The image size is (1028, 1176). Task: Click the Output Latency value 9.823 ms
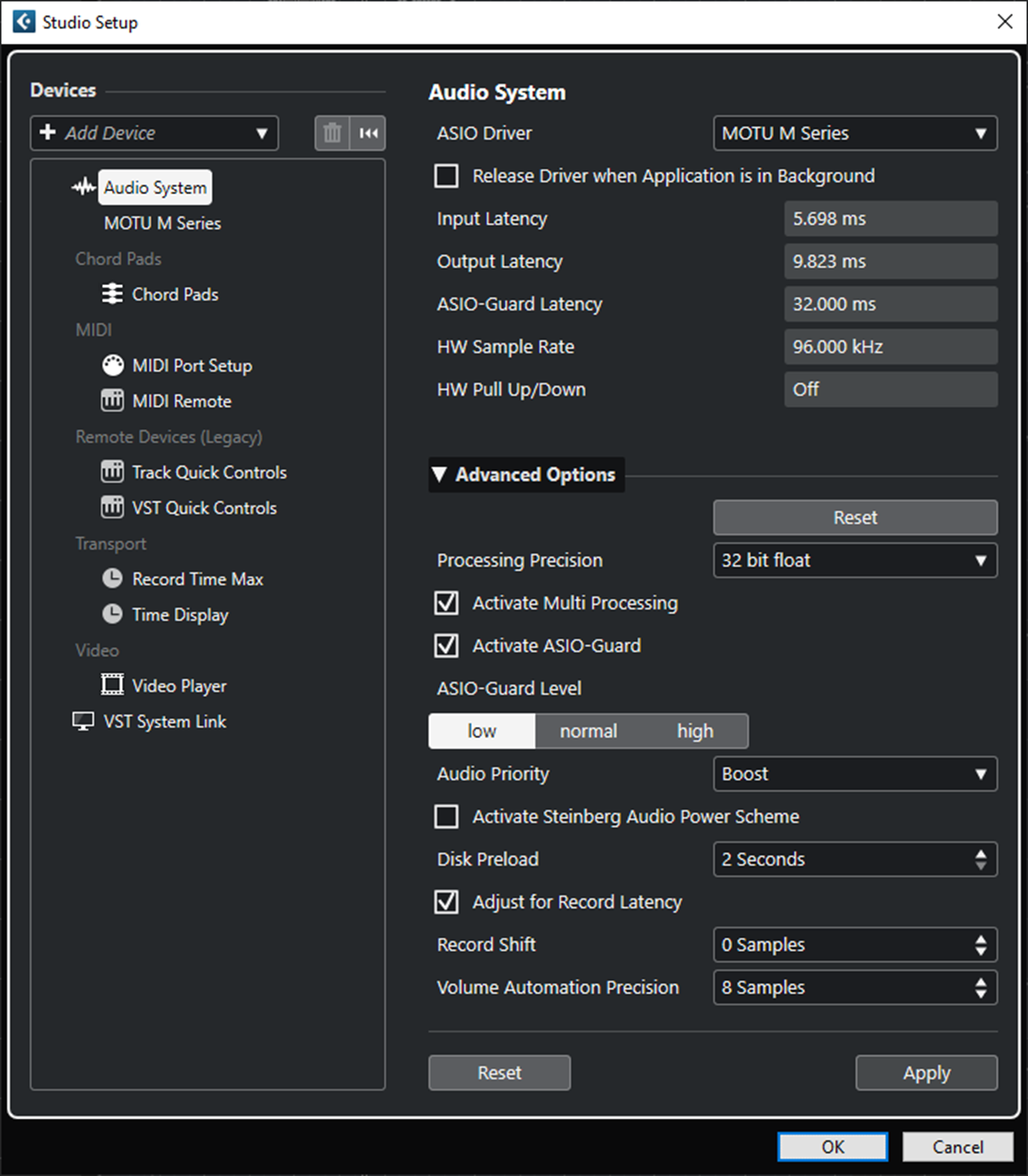pos(890,261)
